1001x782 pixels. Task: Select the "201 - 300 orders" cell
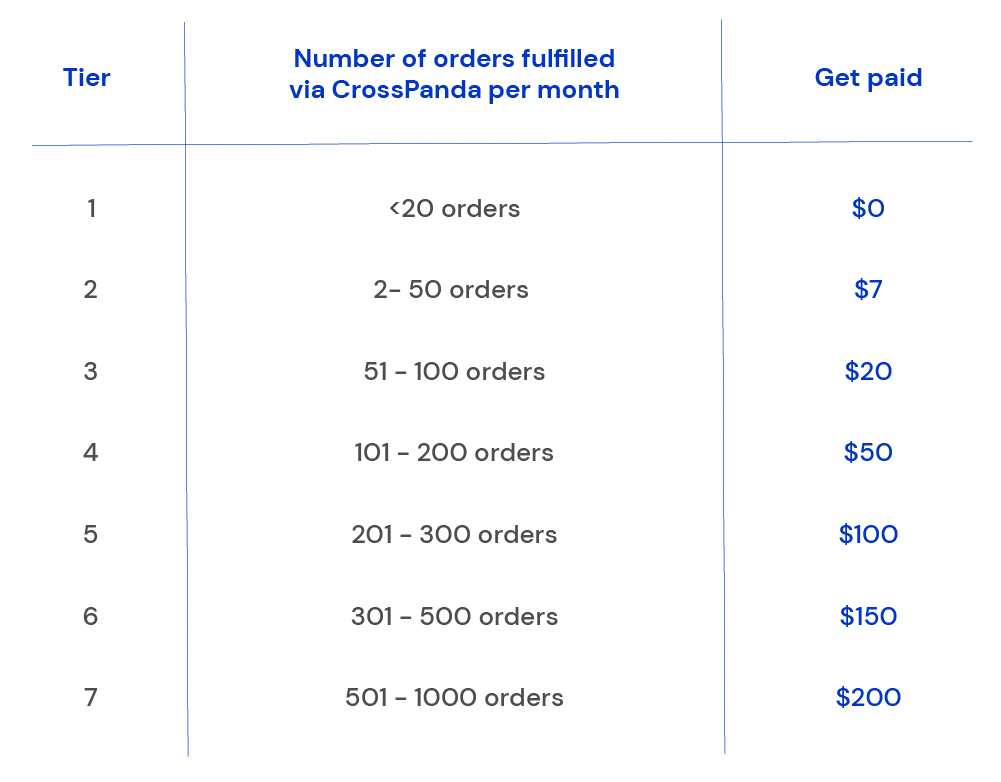[x=454, y=535]
